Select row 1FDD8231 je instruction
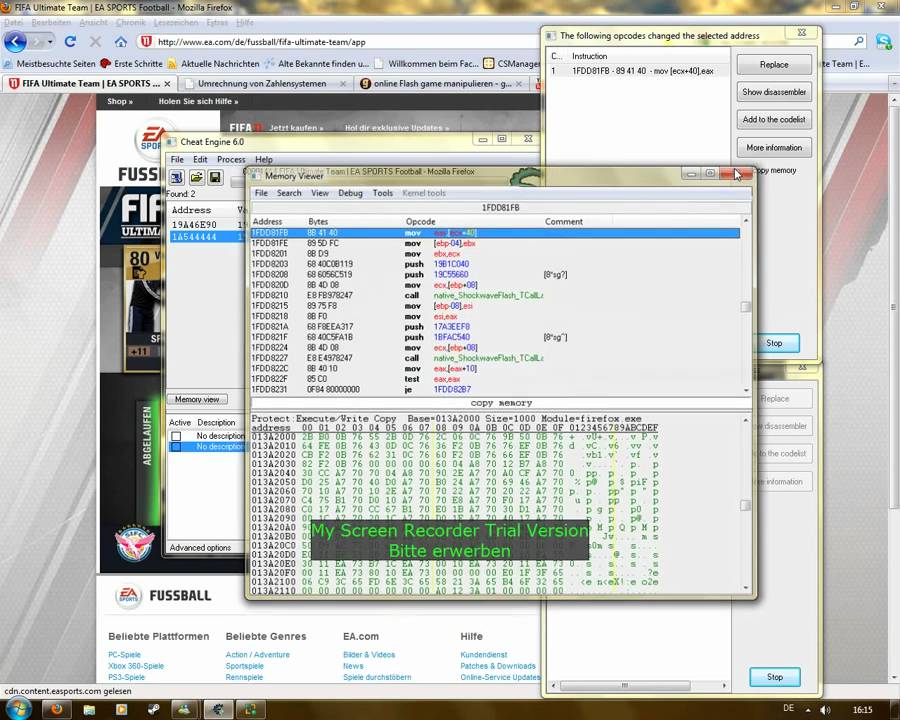900x720 pixels. tap(495, 389)
